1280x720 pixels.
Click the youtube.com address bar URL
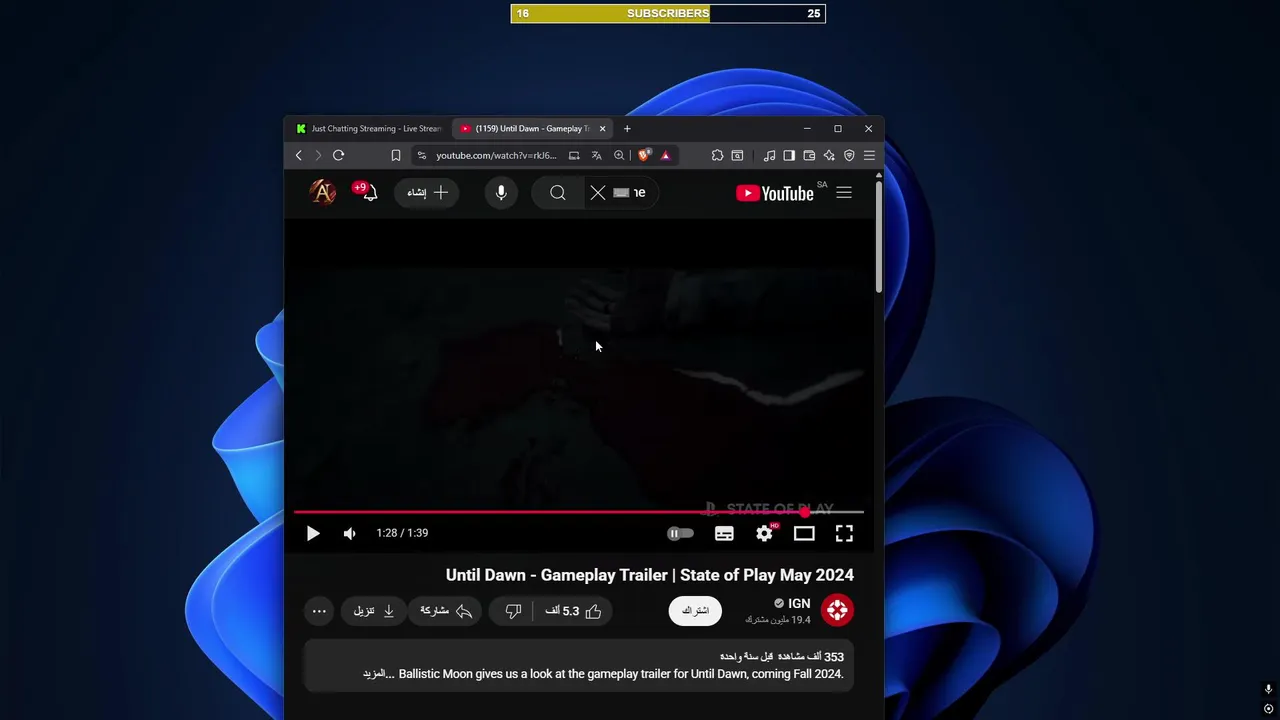pyautogui.click(x=496, y=155)
